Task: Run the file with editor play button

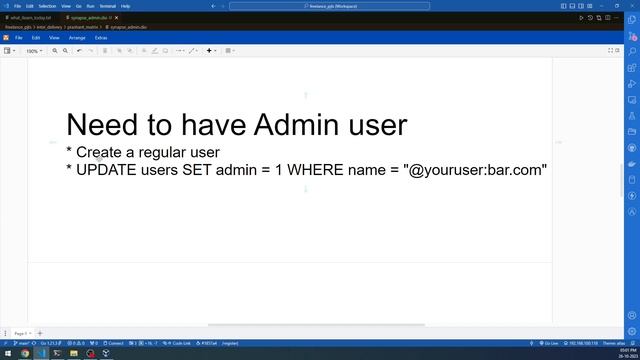Action: [x=581, y=18]
